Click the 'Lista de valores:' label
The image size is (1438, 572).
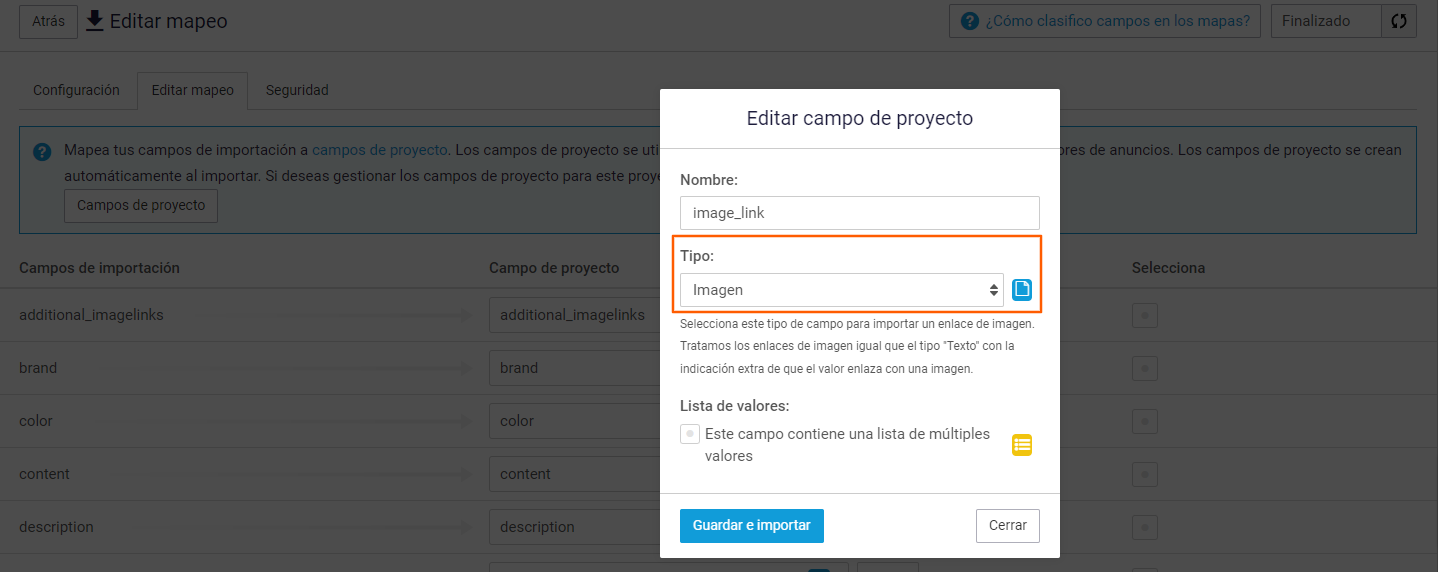[735, 406]
